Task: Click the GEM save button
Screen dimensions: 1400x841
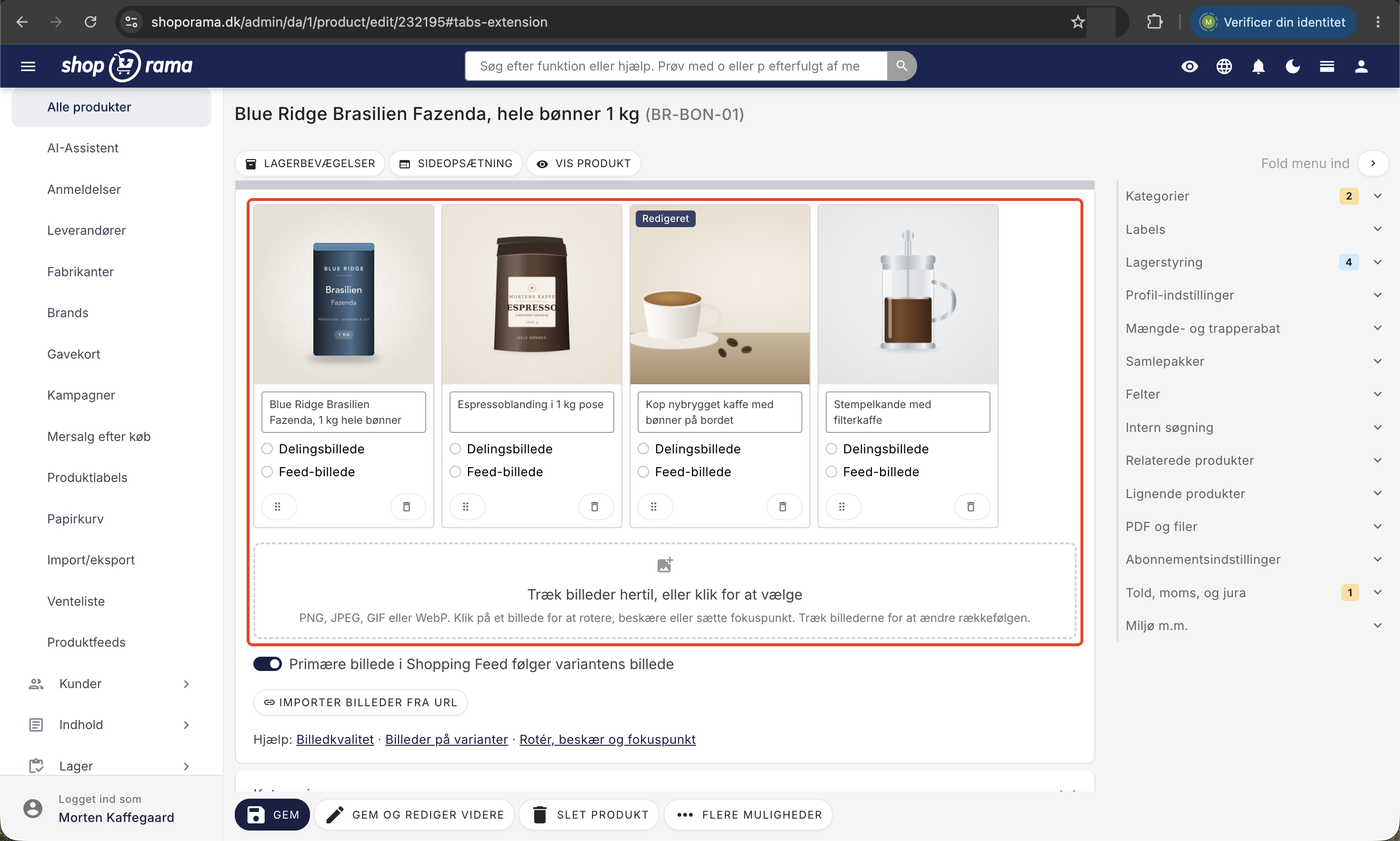Action: pyautogui.click(x=273, y=815)
